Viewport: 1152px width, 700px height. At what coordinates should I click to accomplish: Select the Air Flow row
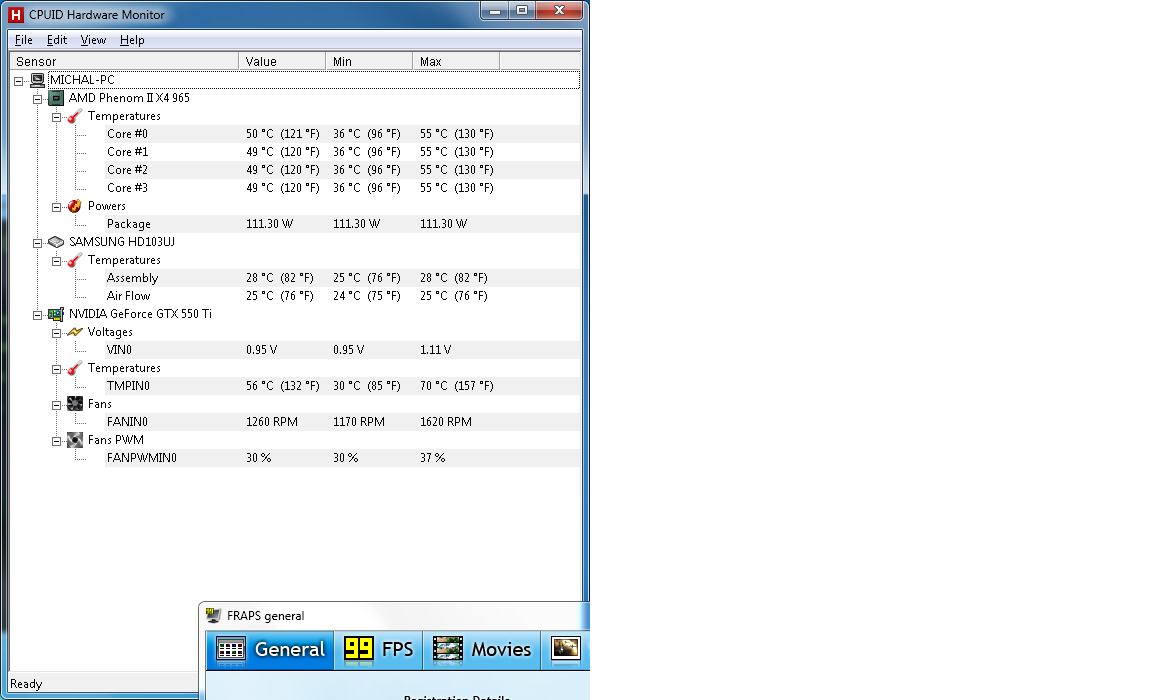tap(342, 296)
